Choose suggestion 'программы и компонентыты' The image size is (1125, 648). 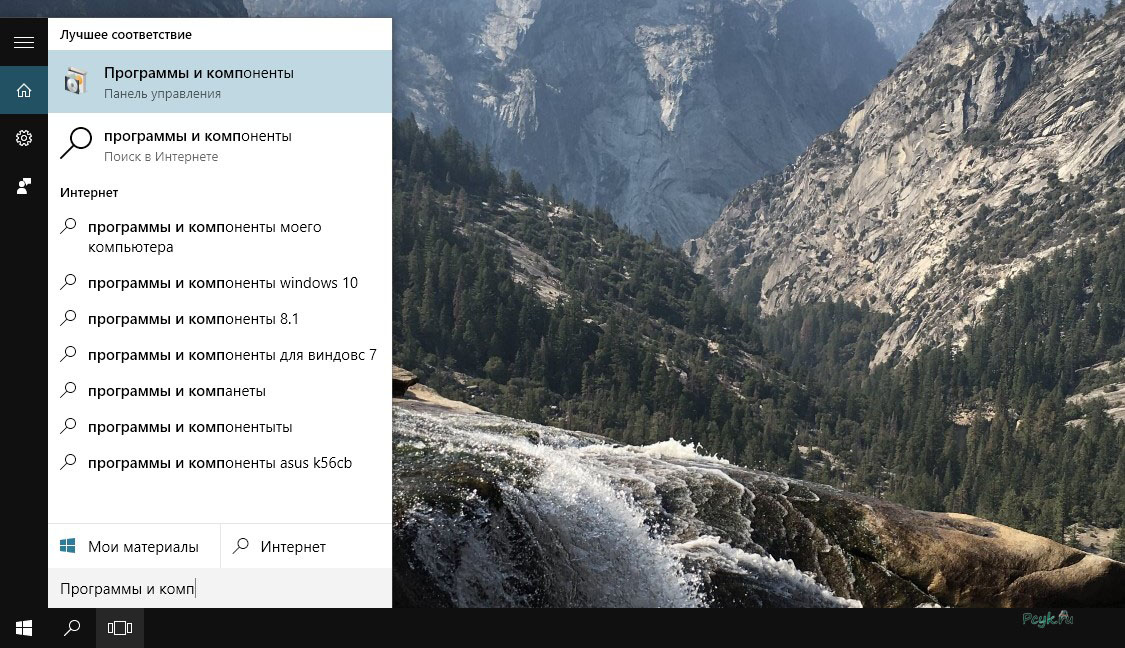(220, 427)
